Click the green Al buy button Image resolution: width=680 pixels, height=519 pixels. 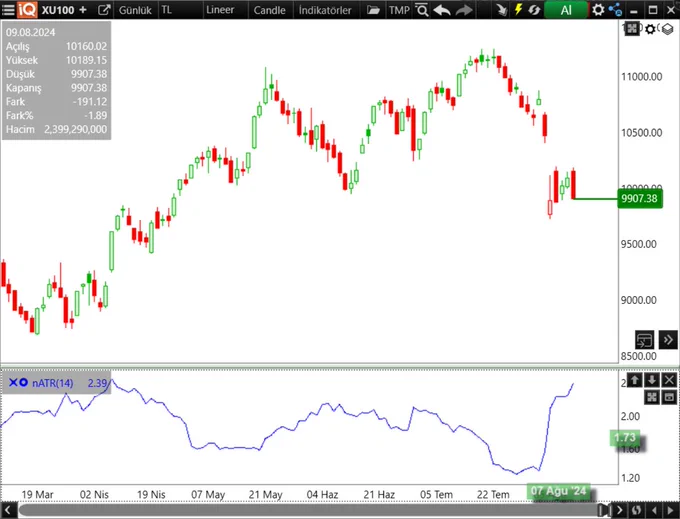click(566, 10)
